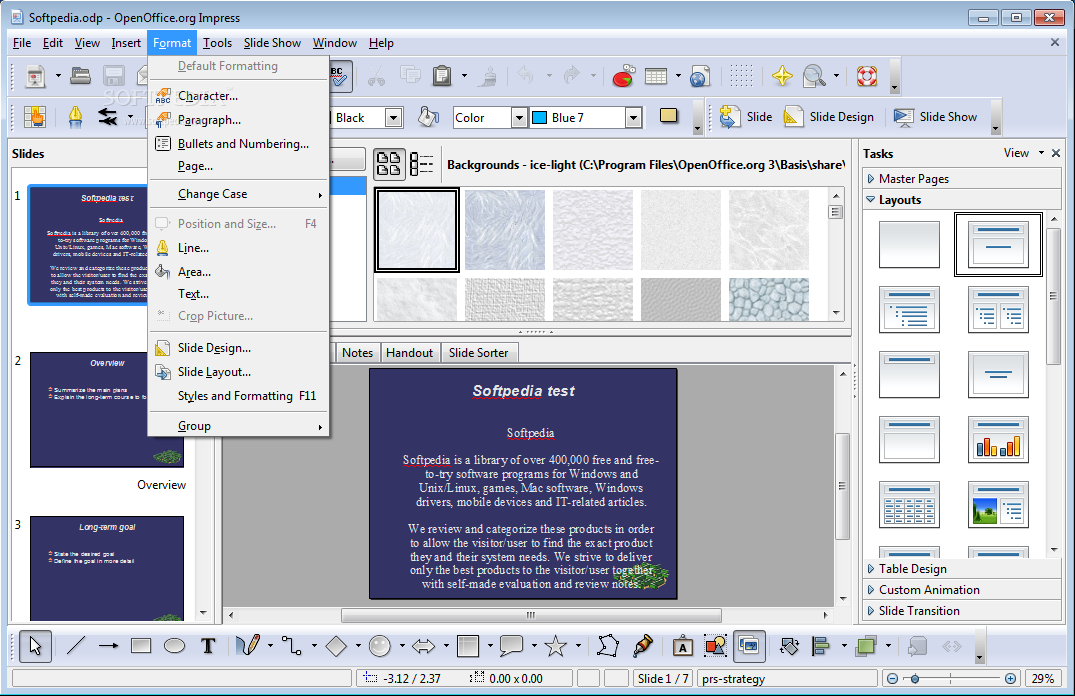Click the Paste clipboard icon
Image resolution: width=1075 pixels, height=696 pixels.
click(x=442, y=76)
